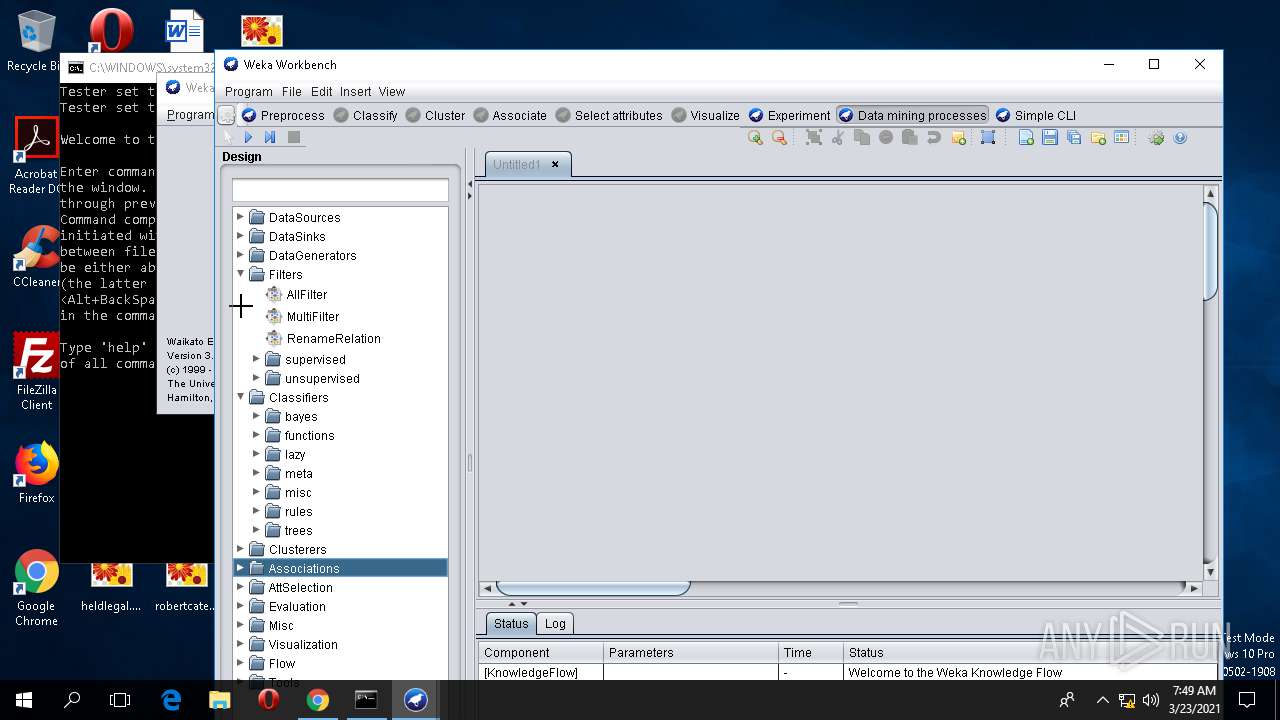Click the run flow sequentially icon
This screenshot has width=1280, height=720.
point(270,137)
